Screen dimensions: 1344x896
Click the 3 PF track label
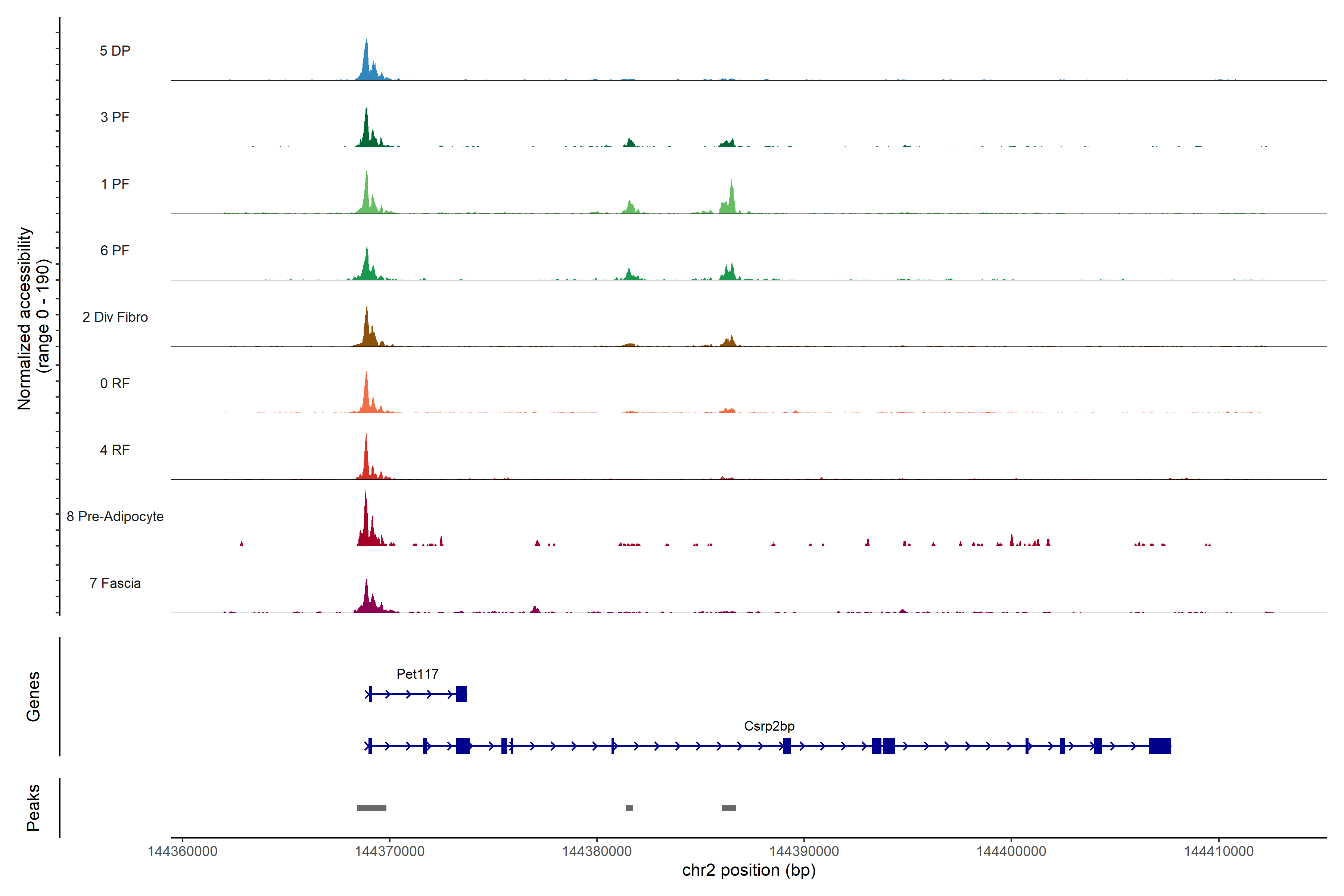pos(115,117)
